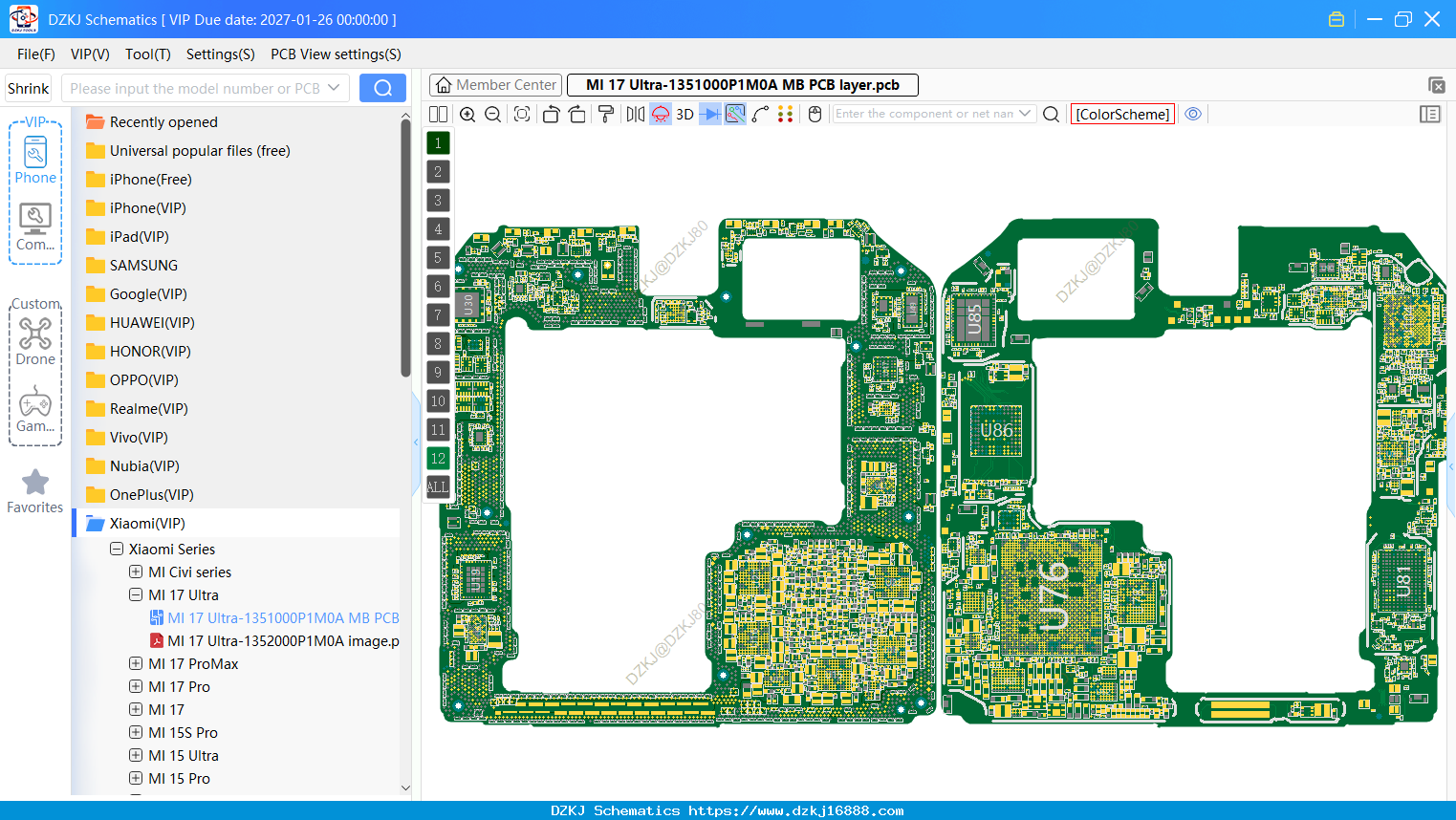1456x820 pixels.
Task: Open the component name dropdown arrow
Action: tap(1025, 114)
